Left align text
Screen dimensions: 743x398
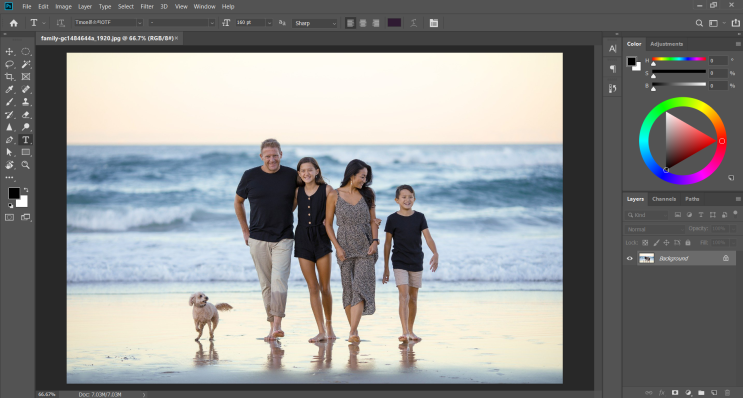pyautogui.click(x=350, y=23)
